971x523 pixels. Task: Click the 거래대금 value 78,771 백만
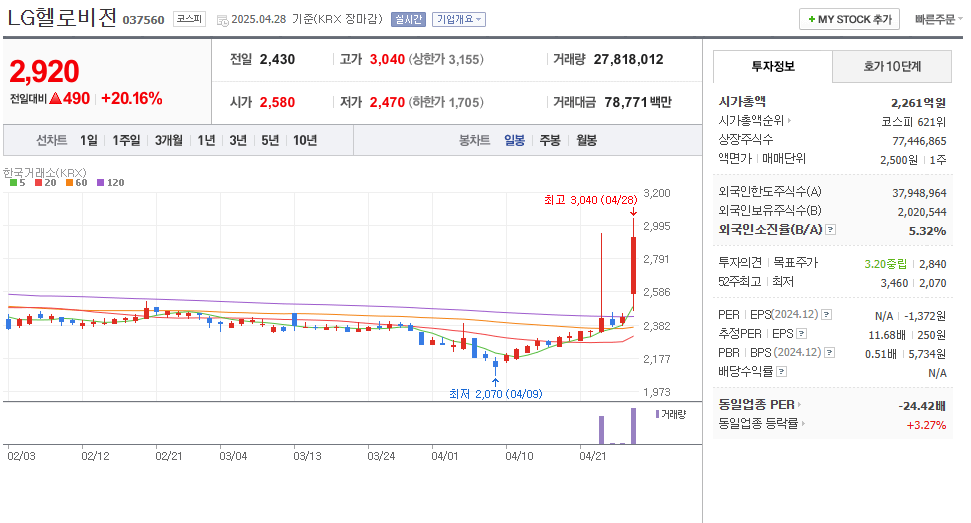pyautogui.click(x=638, y=102)
